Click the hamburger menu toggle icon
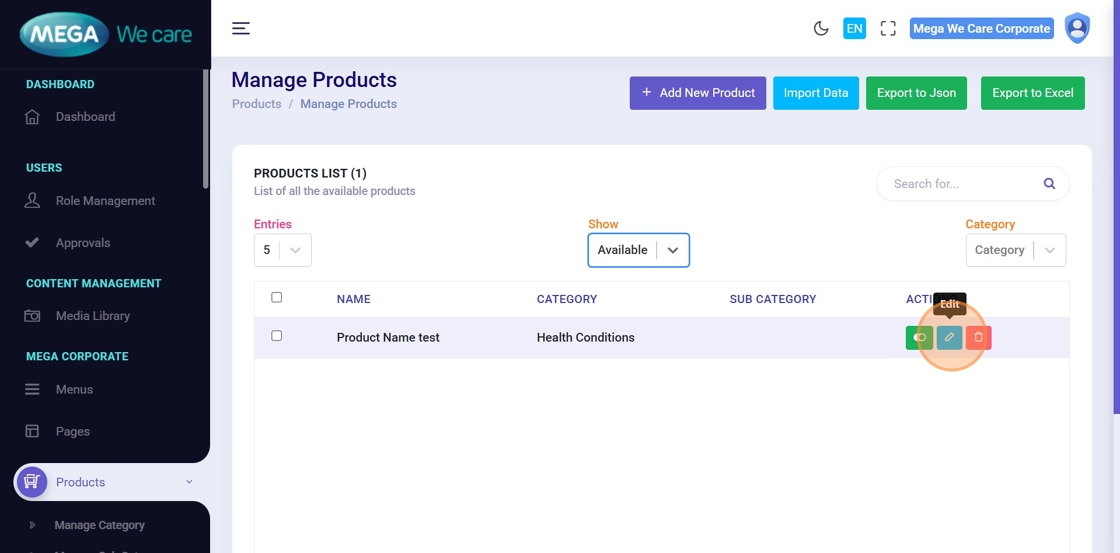This screenshot has height=553, width=1120. [241, 29]
